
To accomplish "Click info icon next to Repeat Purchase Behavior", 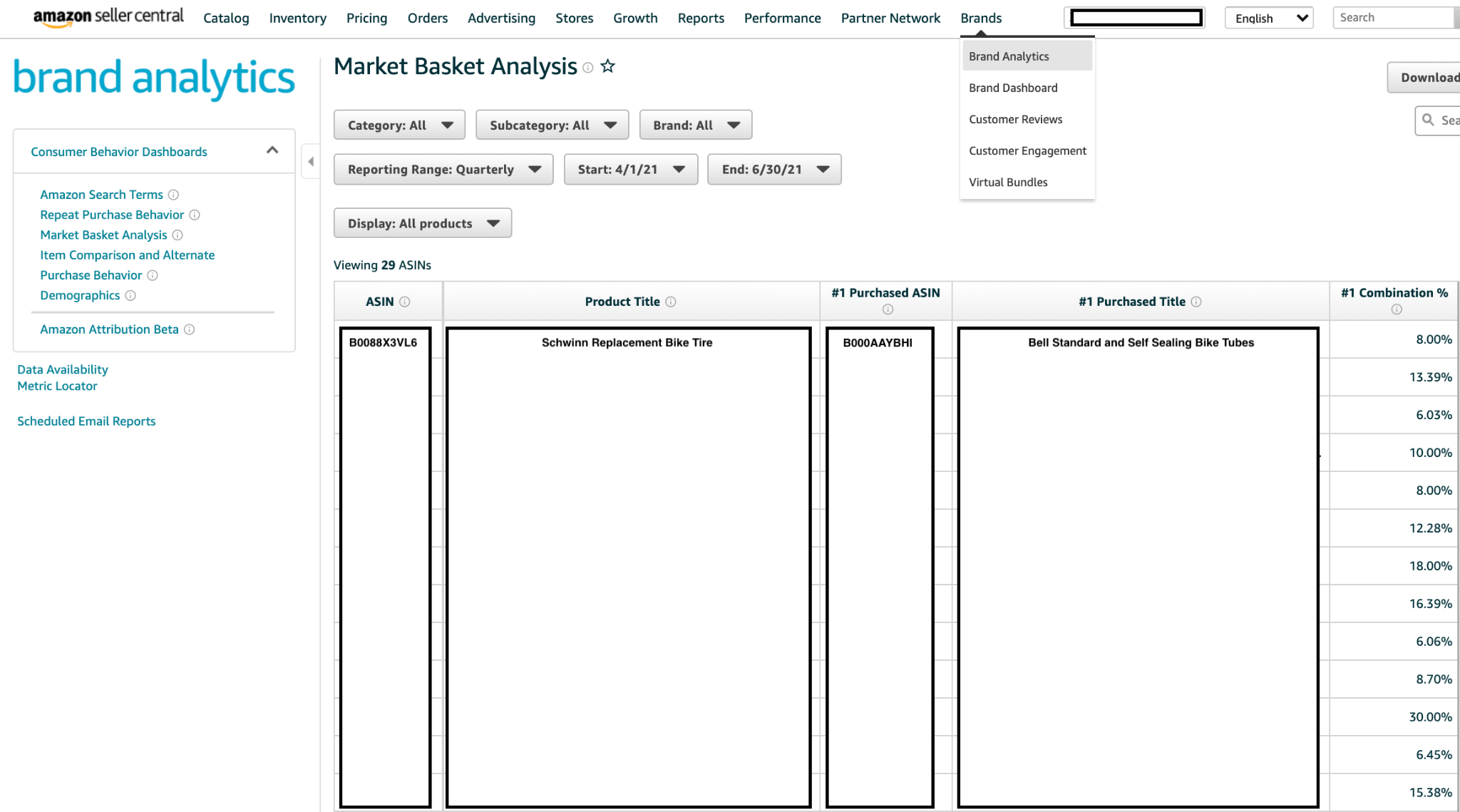I will pyautogui.click(x=194, y=215).
